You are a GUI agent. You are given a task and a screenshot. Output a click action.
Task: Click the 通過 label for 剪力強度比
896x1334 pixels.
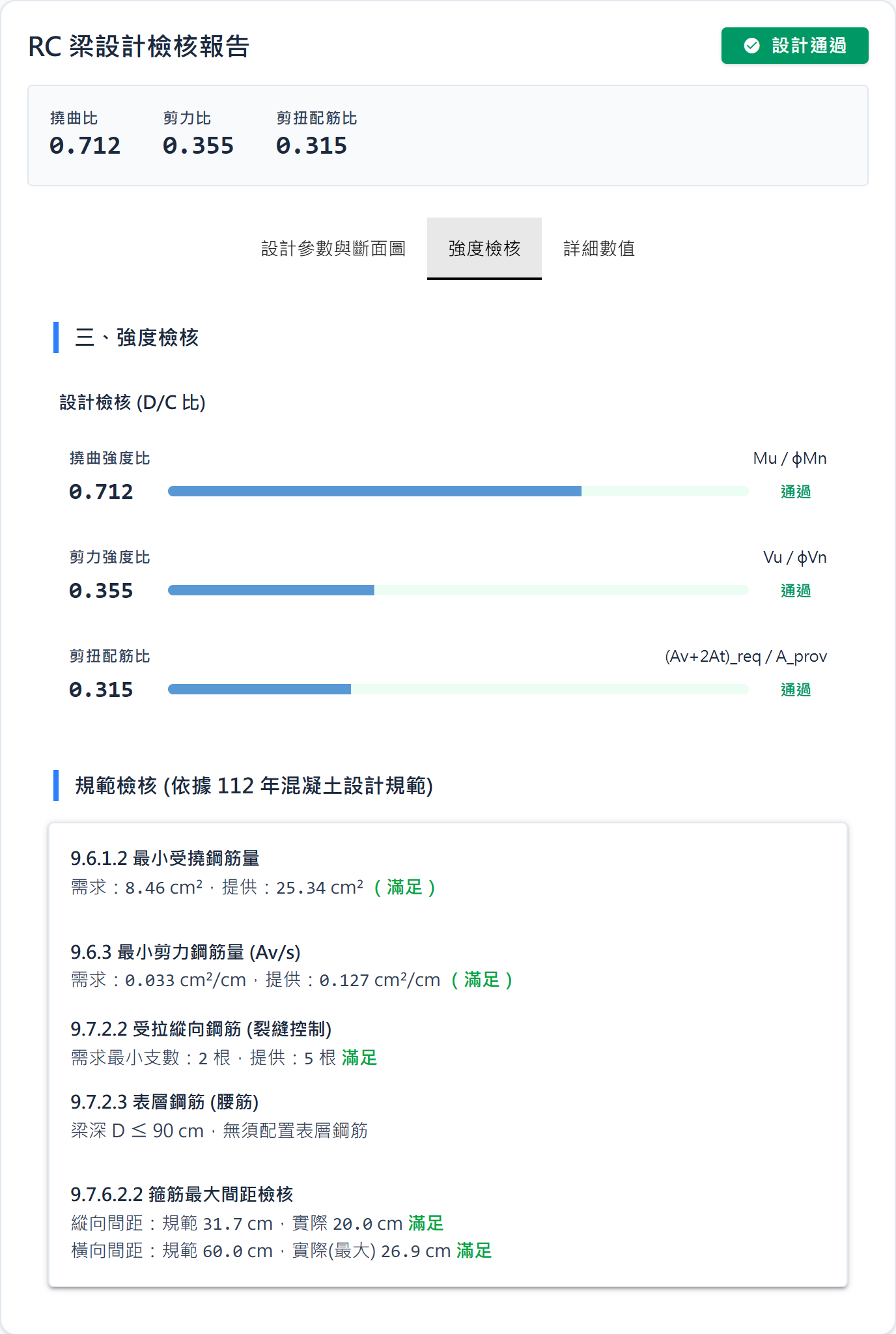click(796, 591)
